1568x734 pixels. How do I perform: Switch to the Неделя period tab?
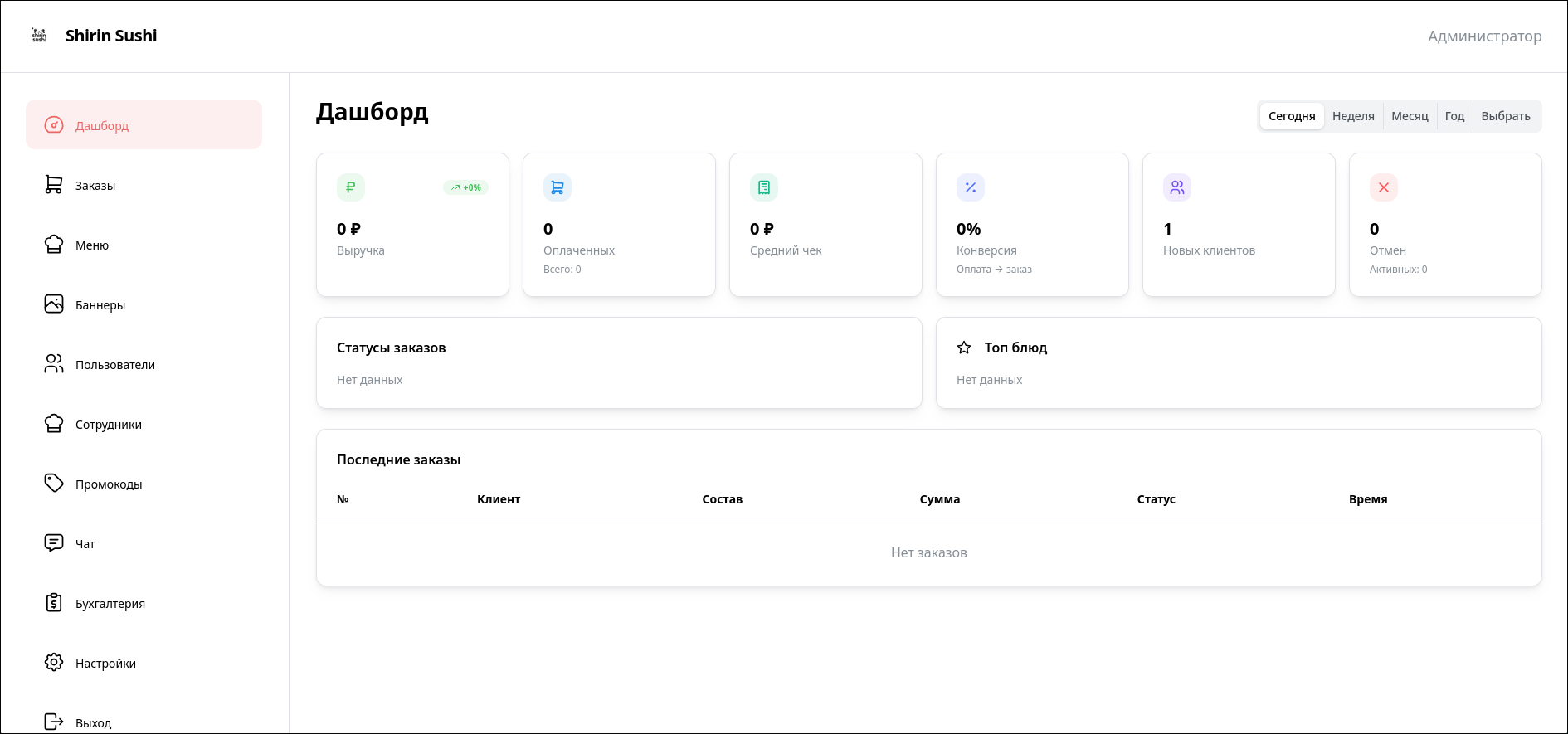(1353, 116)
